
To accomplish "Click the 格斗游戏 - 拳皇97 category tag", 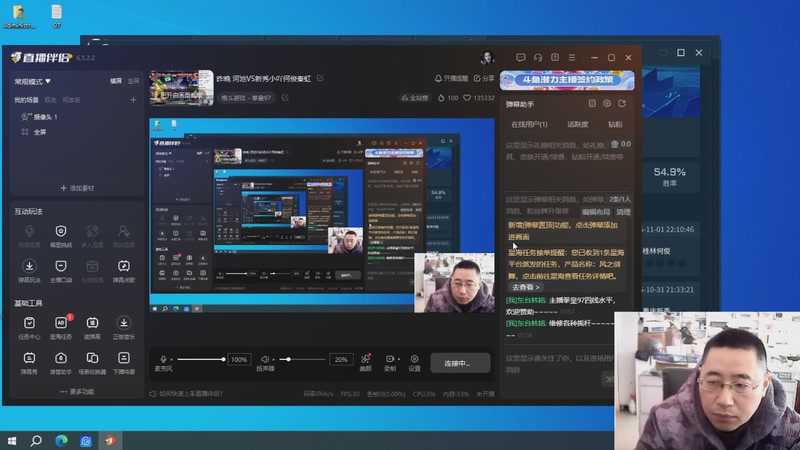I will coord(246,97).
